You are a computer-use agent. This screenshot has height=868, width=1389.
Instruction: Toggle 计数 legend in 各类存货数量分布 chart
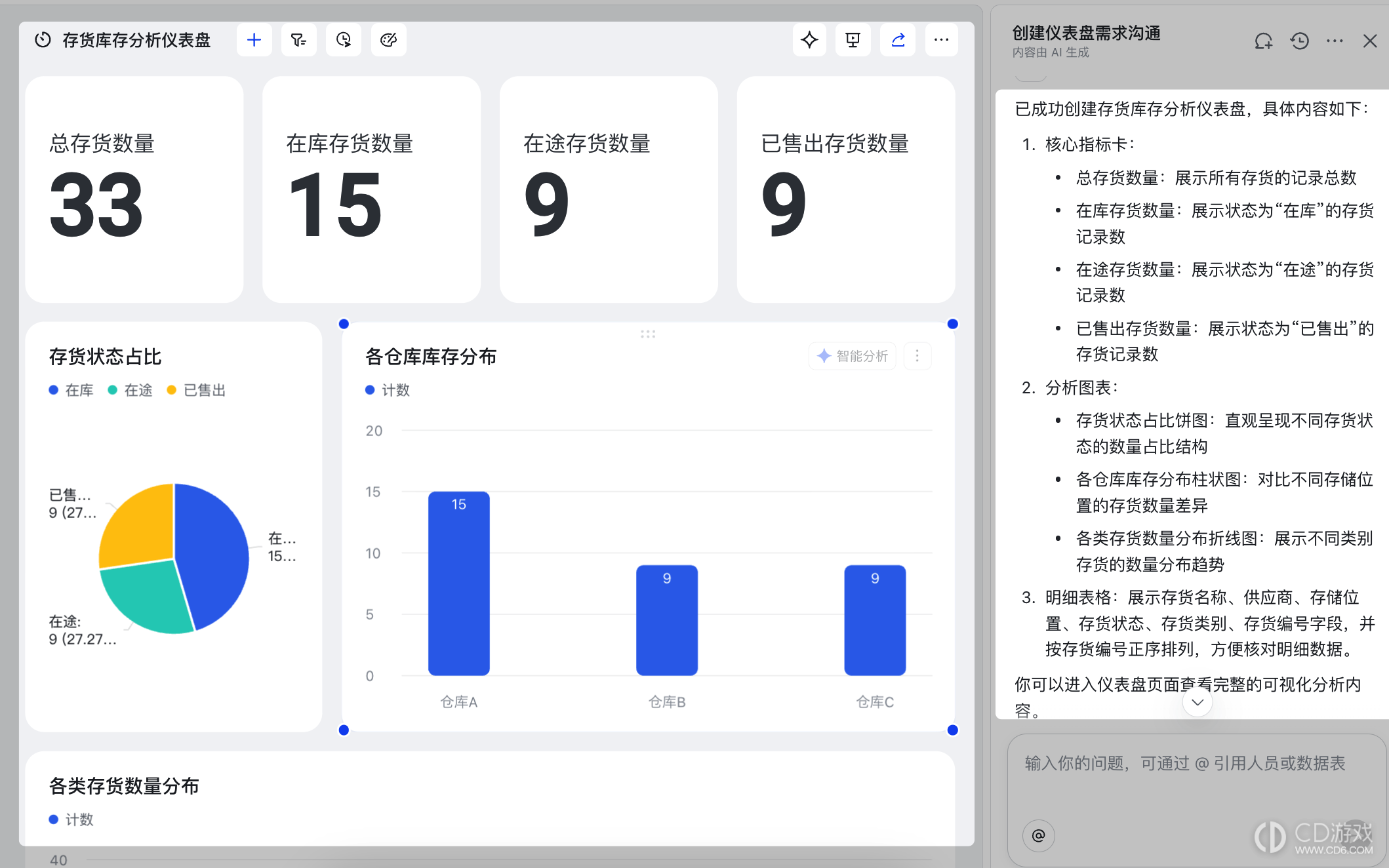click(71, 819)
